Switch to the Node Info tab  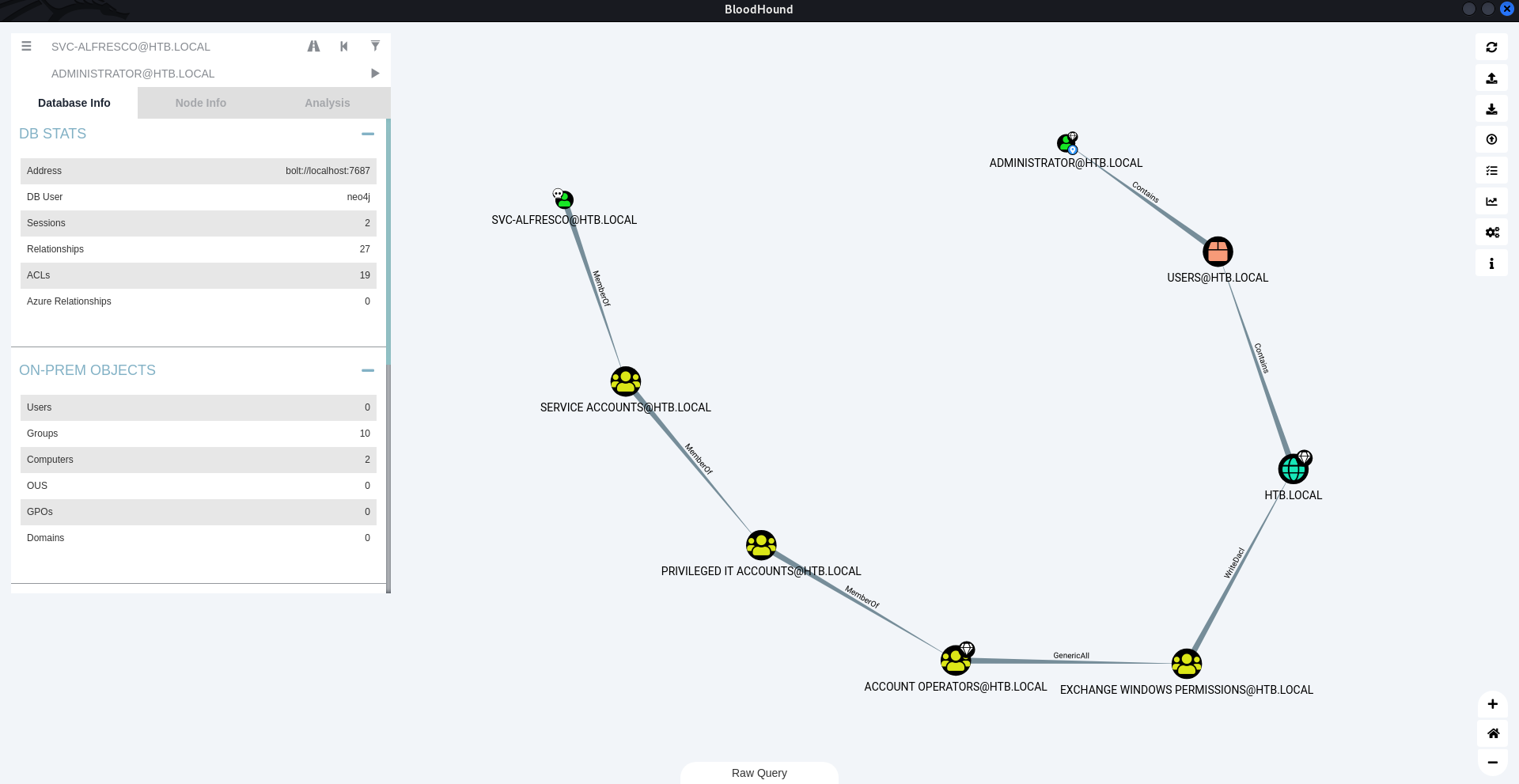[200, 103]
